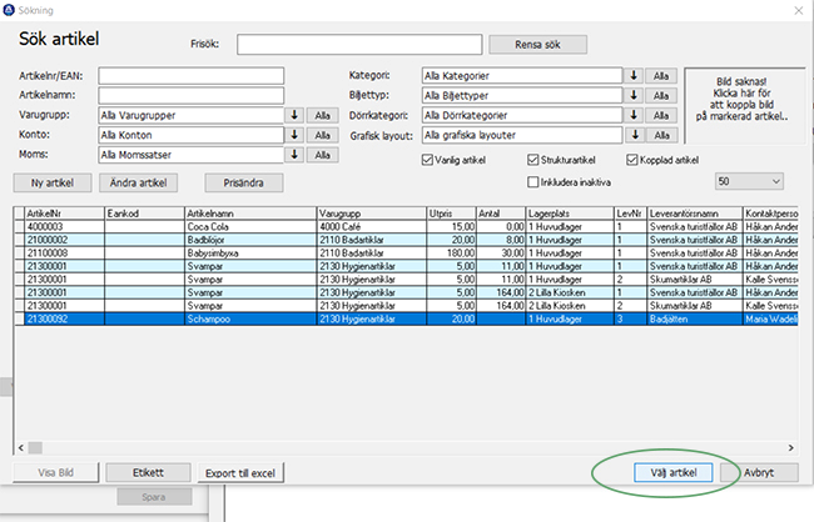
Task: Open the result count dropdown showing 50
Action: click(749, 181)
